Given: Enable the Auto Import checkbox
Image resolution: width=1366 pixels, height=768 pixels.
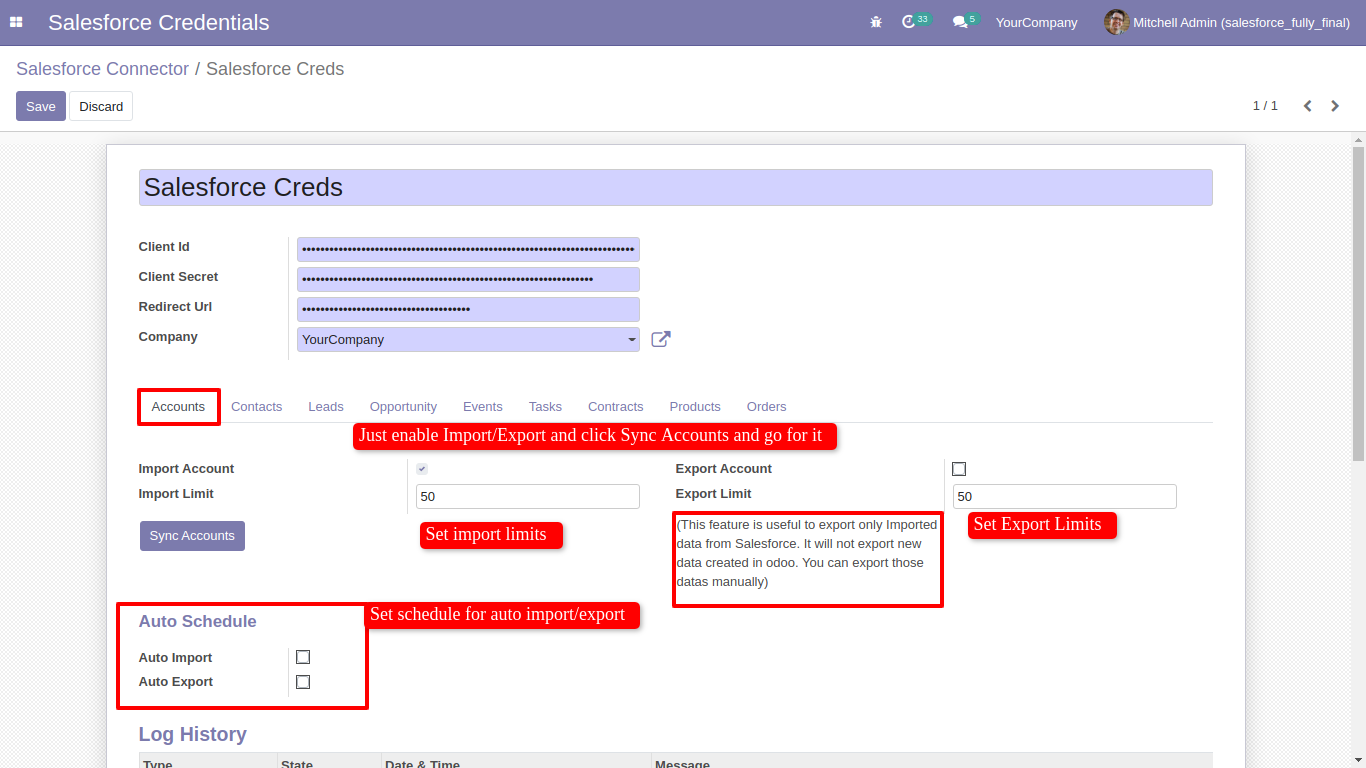Looking at the screenshot, I should pos(303,657).
